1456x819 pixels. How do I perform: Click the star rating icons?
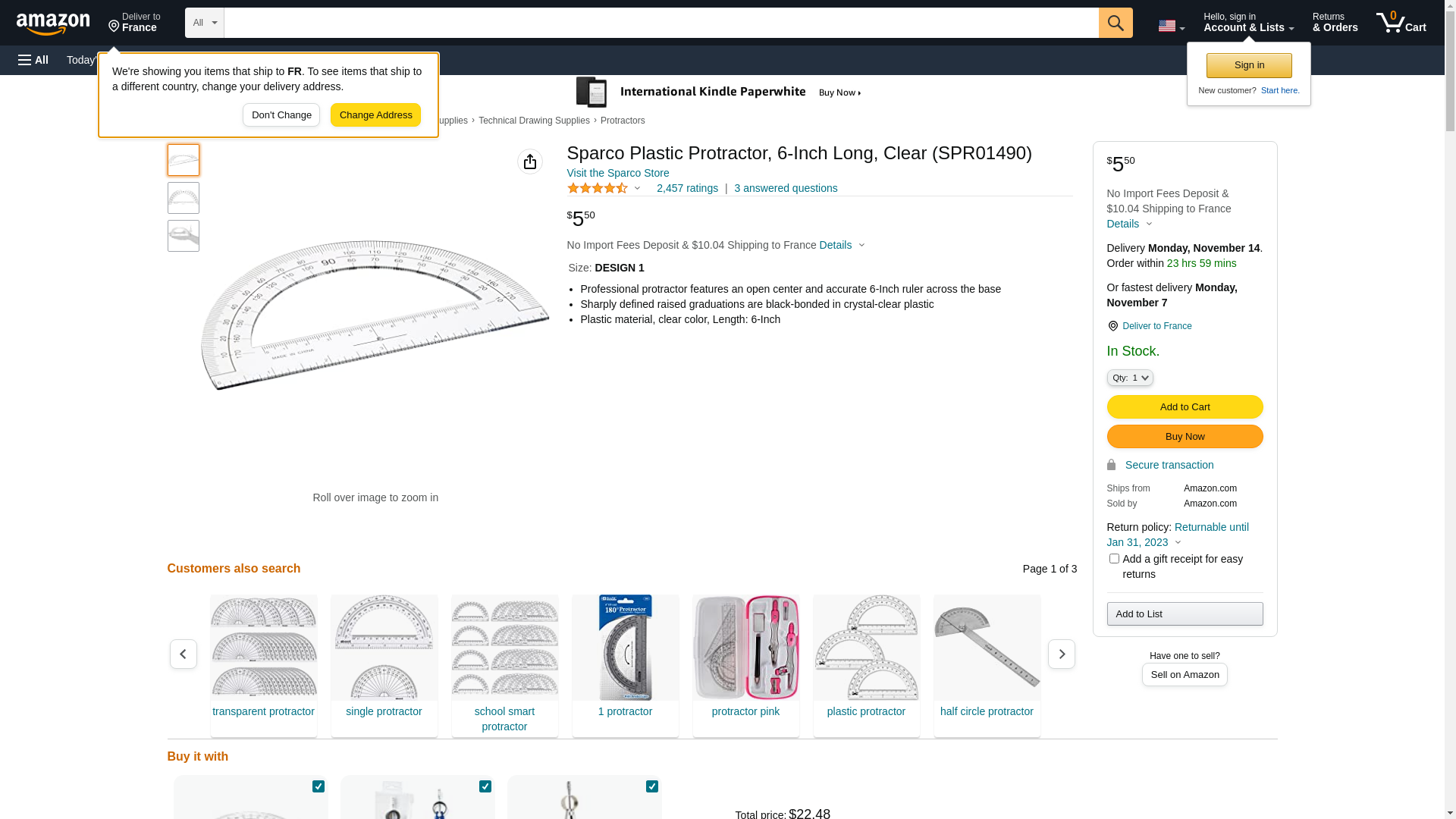[598, 188]
